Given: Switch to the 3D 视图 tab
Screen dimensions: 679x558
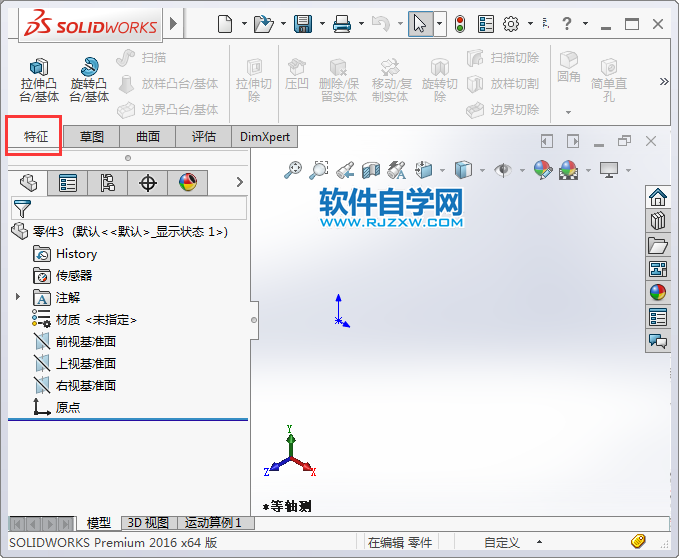Looking at the screenshot, I should 148,523.
